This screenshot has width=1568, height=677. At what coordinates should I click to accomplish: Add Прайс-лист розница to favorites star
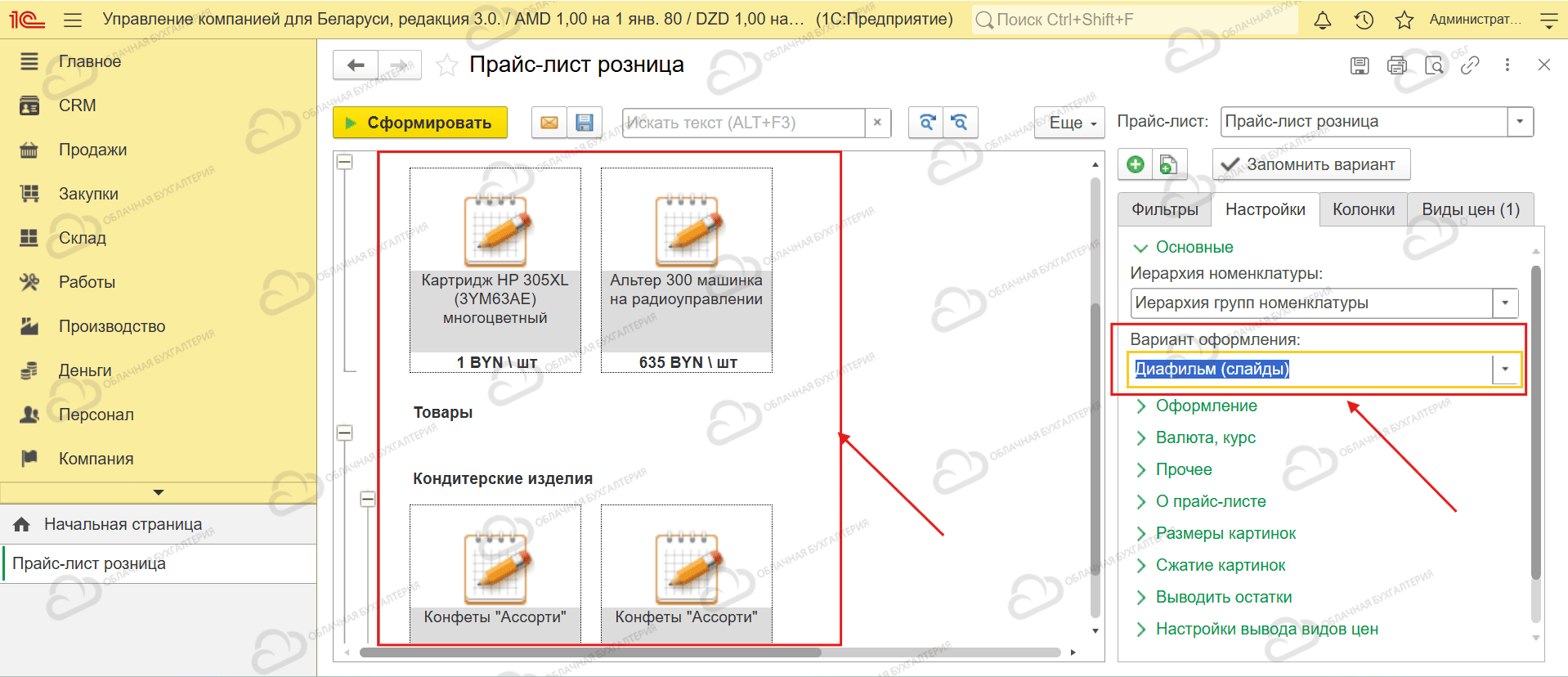(447, 65)
